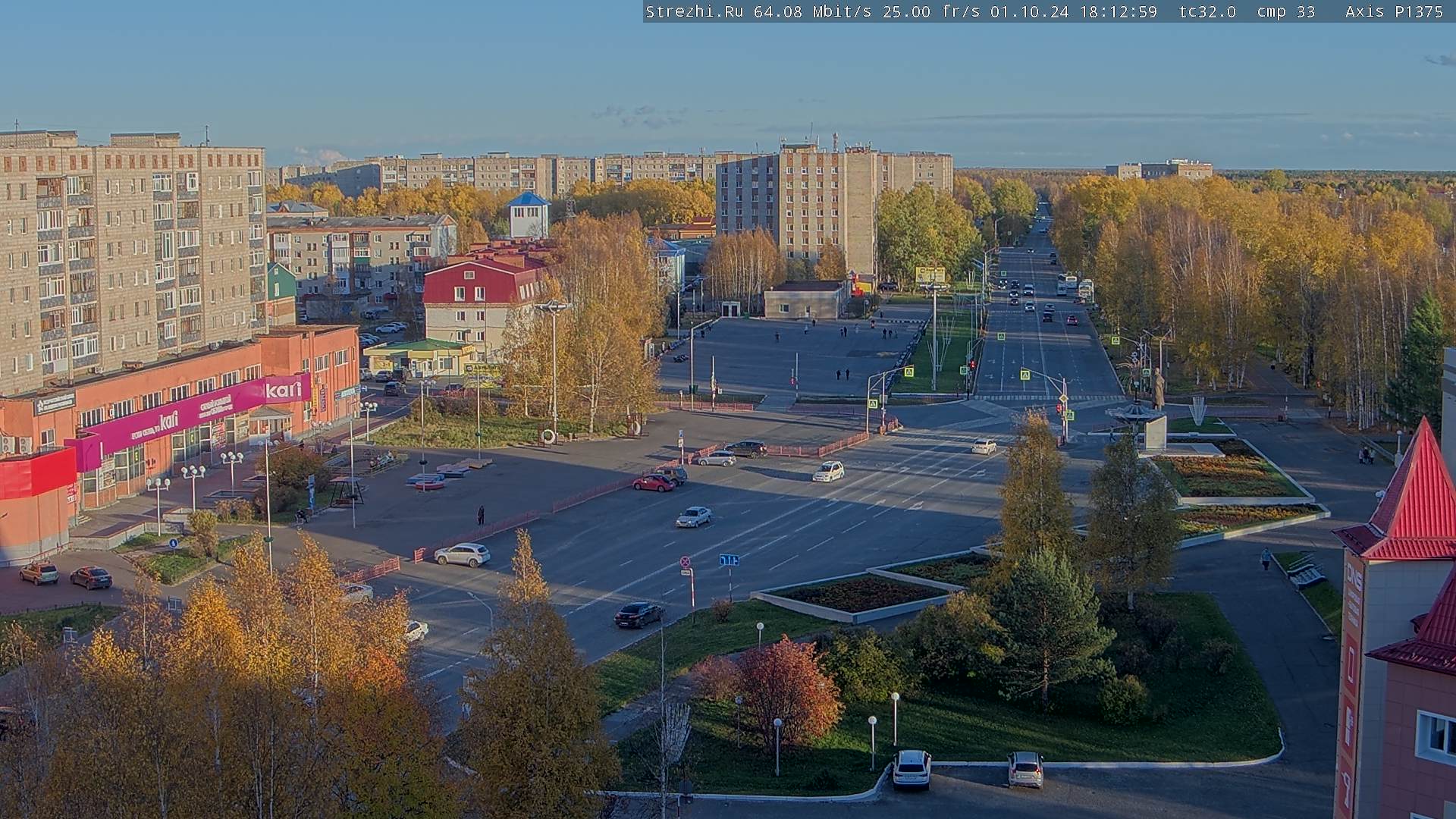Click the white kari logo on the storefront
1456x819 pixels.
(x=283, y=390)
